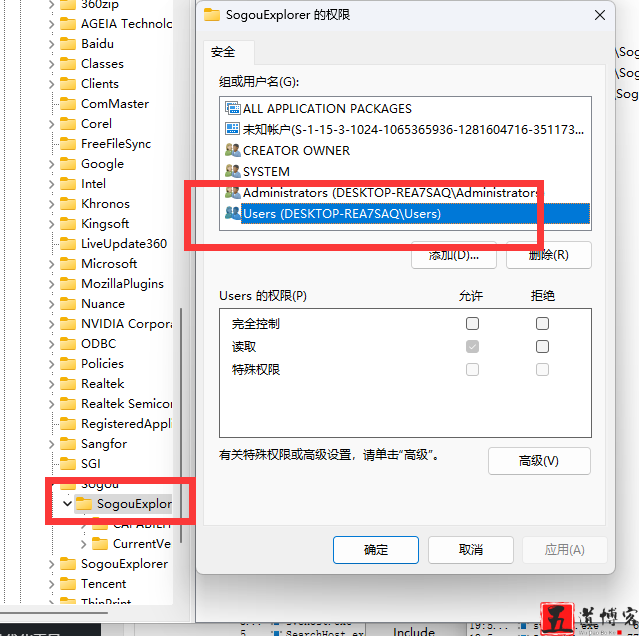Expand the Classes registry key

coord(51,64)
